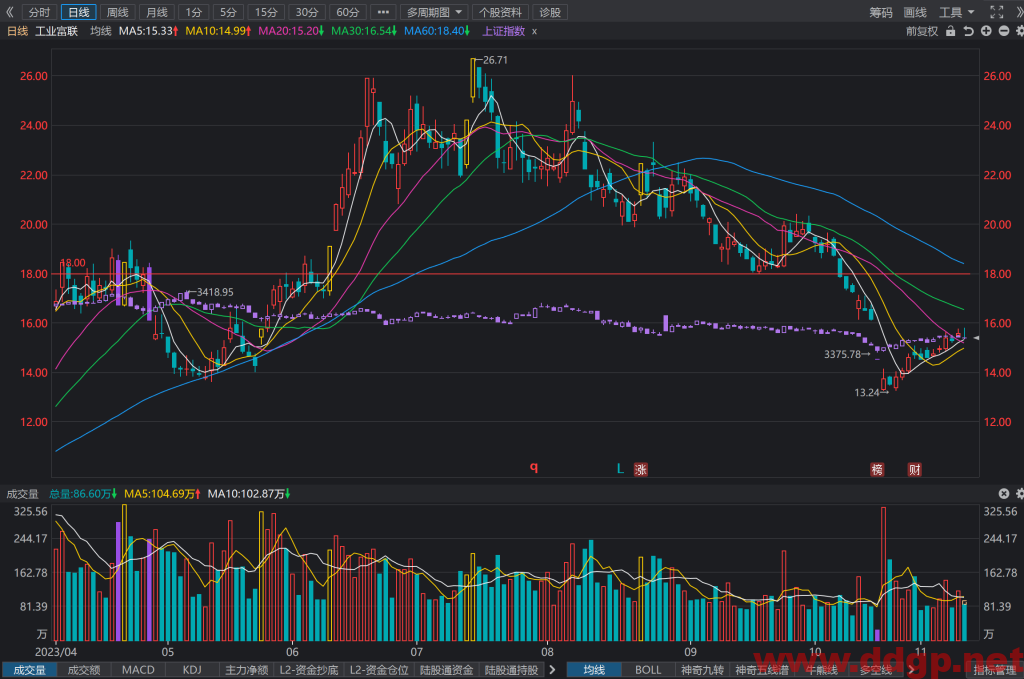
Task: Select the BOLL main chart tab
Action: click(x=648, y=670)
